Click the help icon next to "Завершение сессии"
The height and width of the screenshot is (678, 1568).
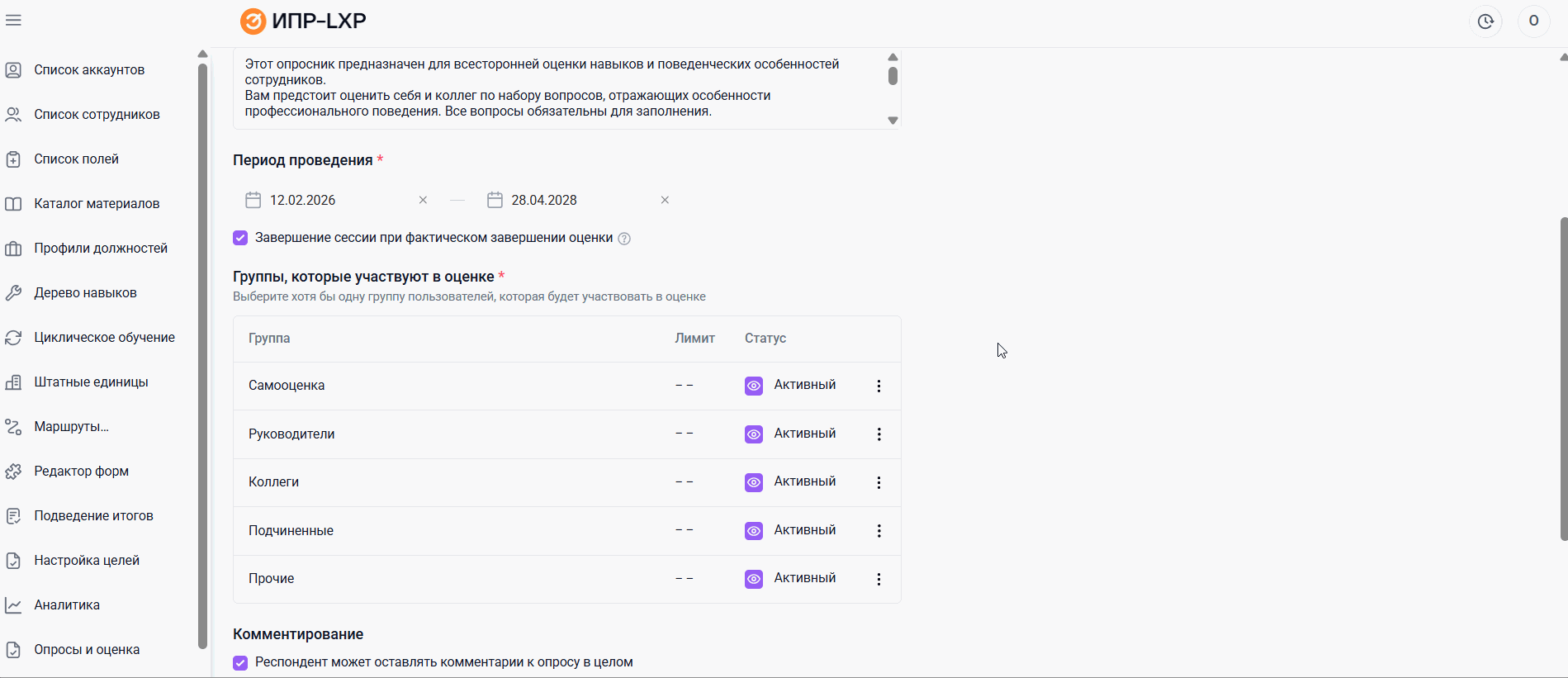pos(624,239)
